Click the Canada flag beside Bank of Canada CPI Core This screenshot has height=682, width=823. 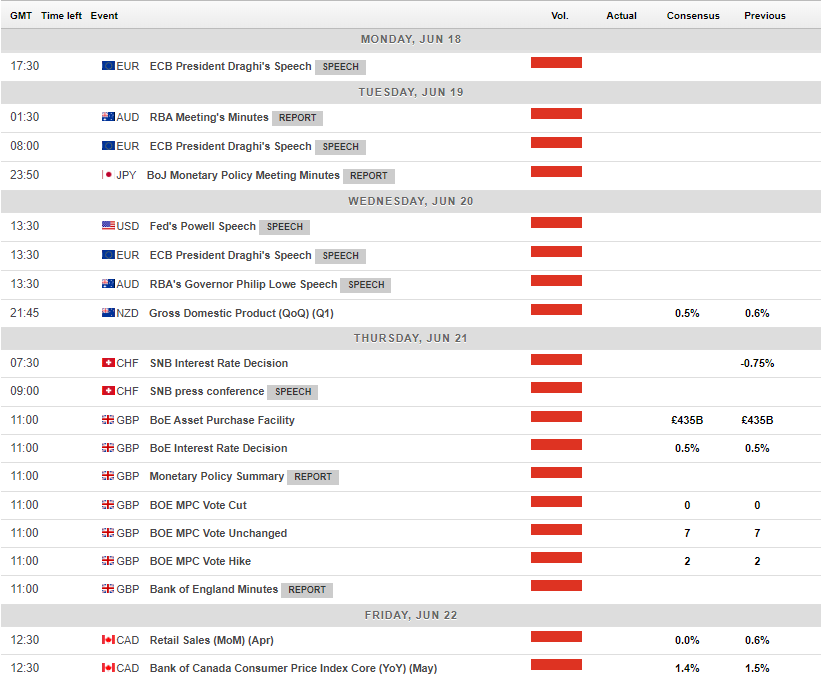coord(108,668)
